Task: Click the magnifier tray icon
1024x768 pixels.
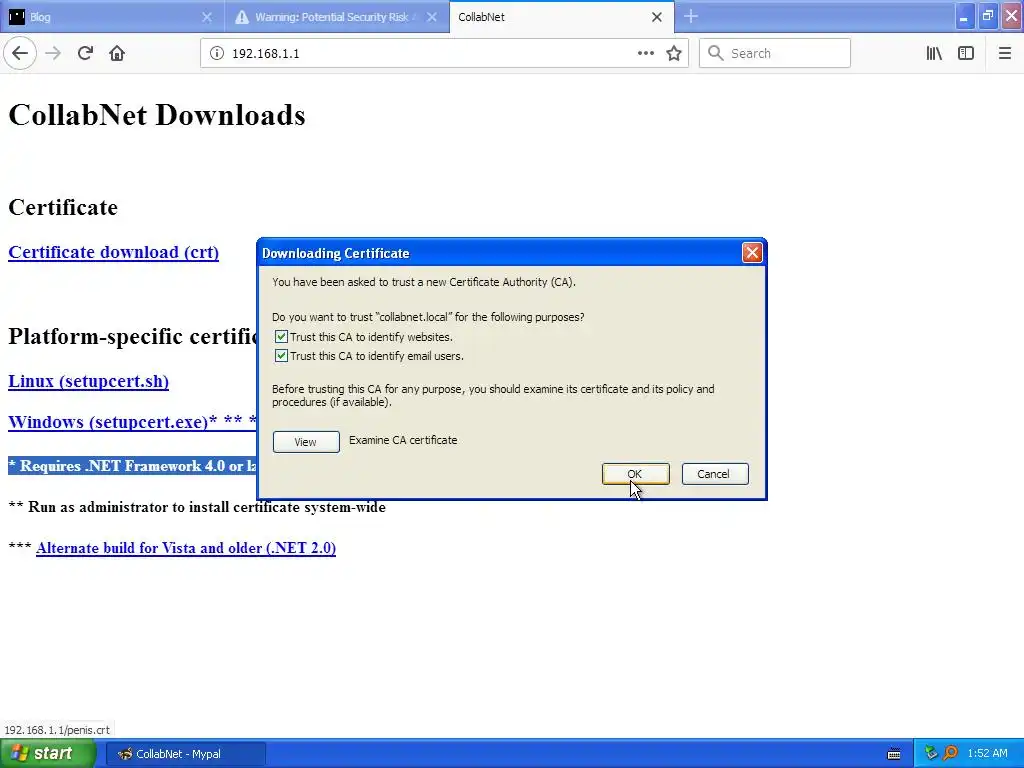Action: 950,754
